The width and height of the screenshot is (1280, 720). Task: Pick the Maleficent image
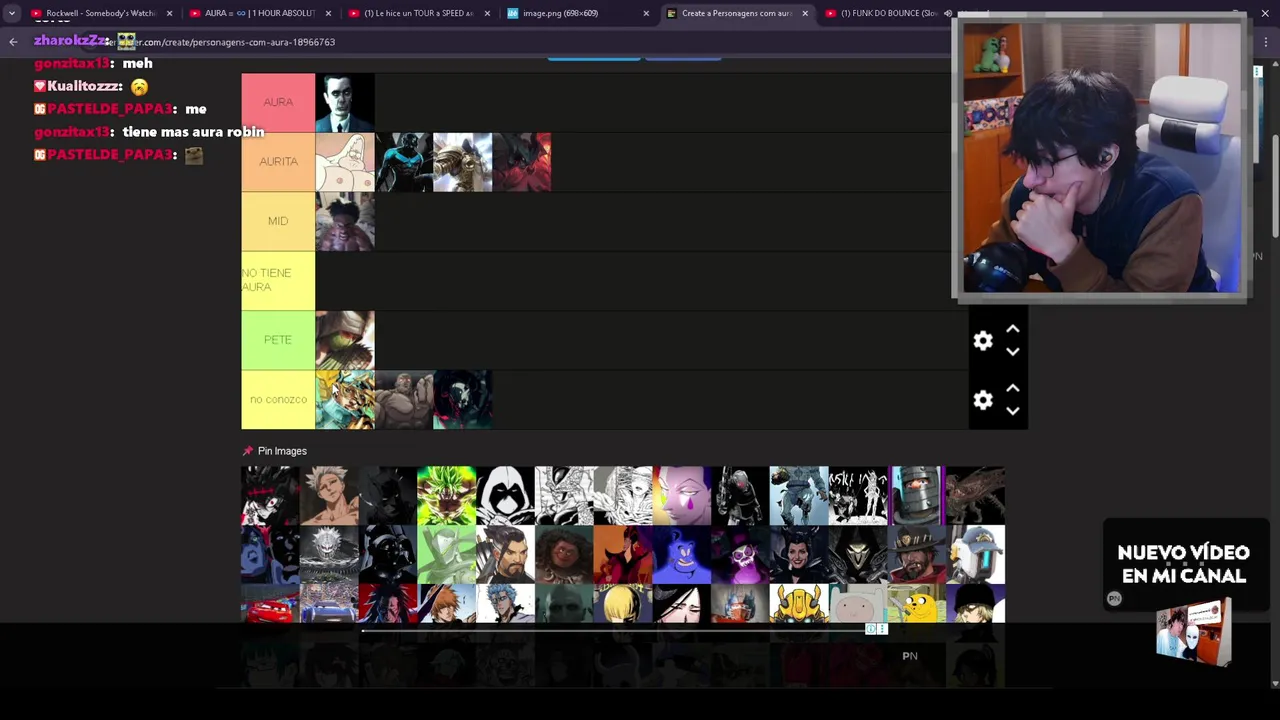(x=799, y=554)
